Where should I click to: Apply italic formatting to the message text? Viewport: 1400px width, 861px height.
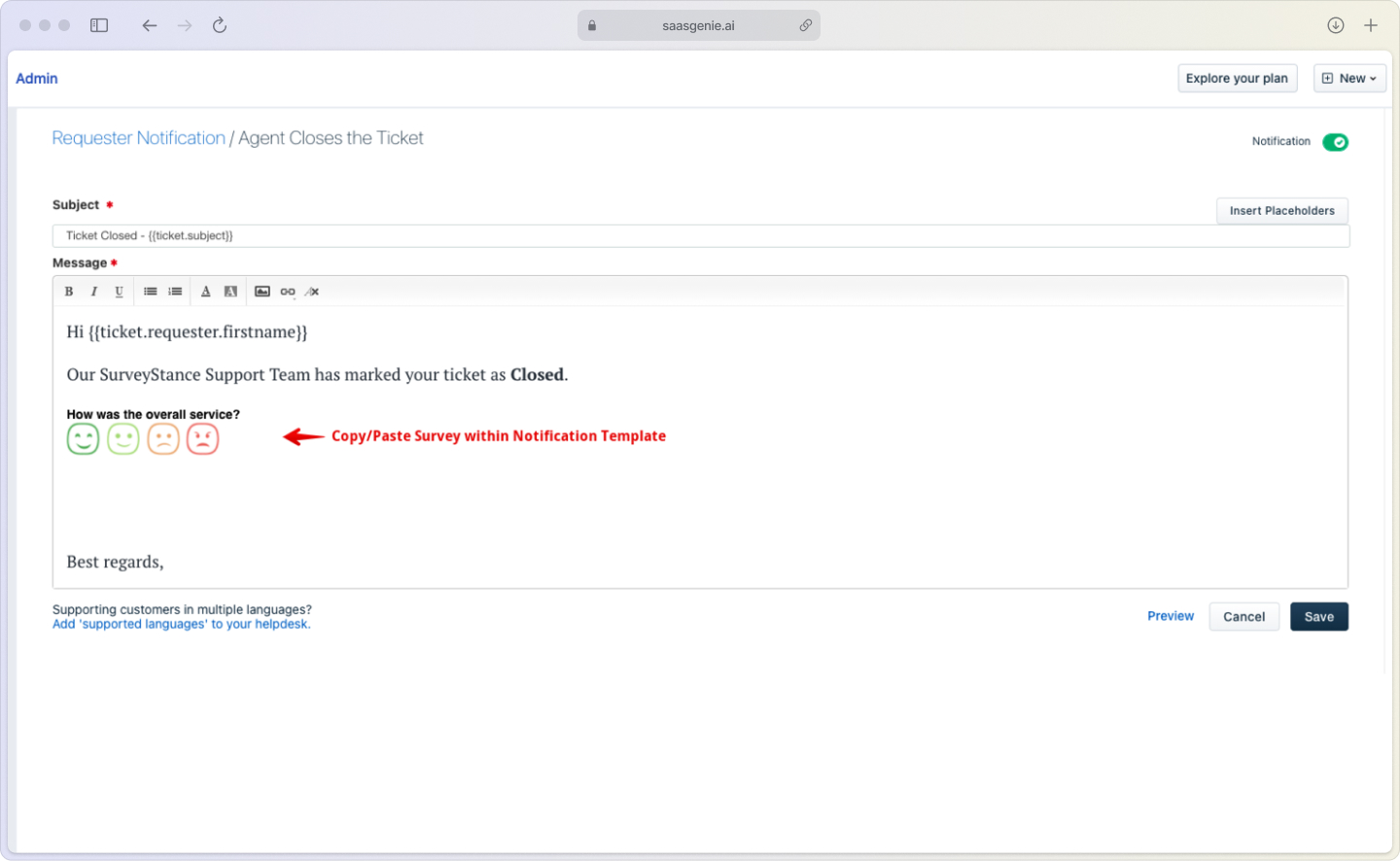(94, 291)
